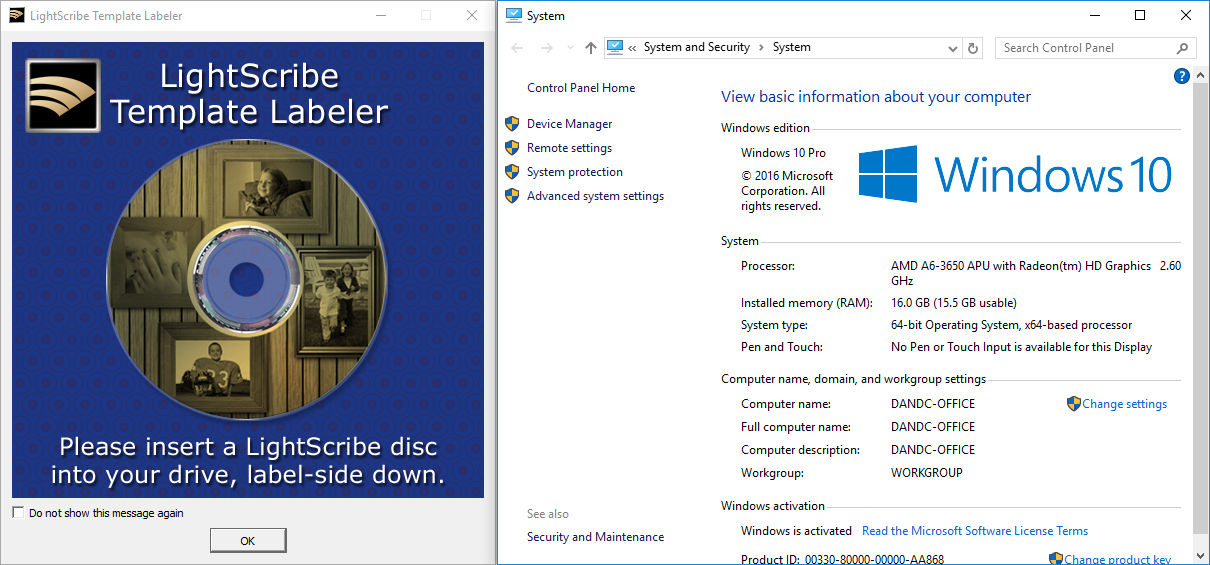Click shield icon beside Device Manager
The image size is (1210, 565).
512,124
